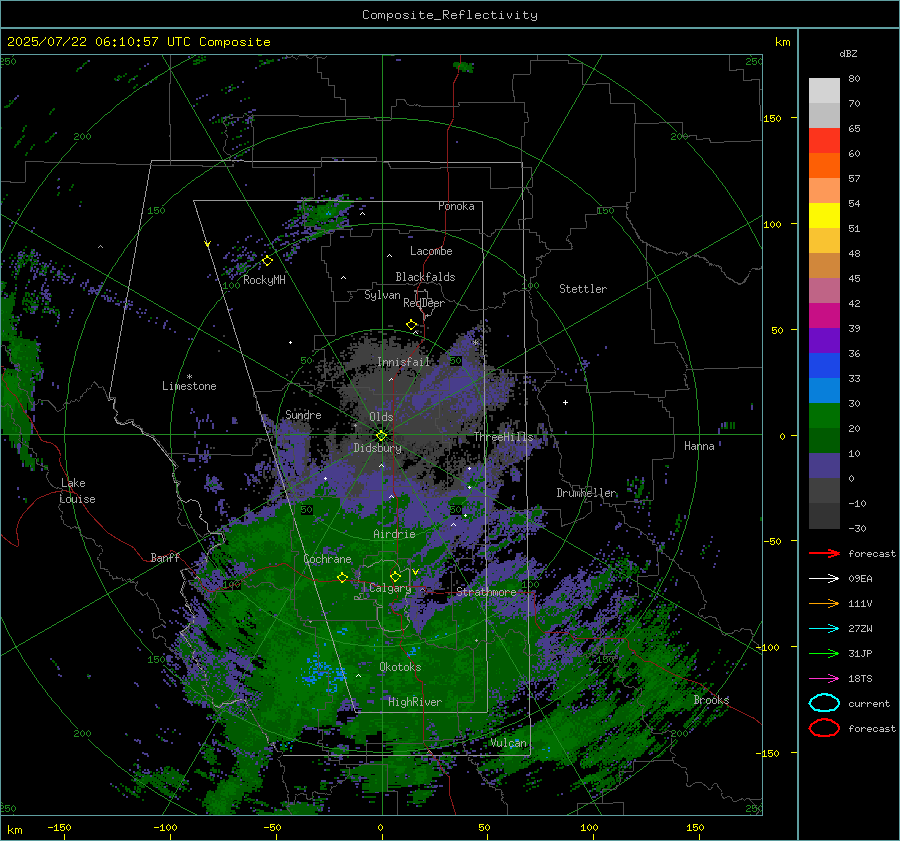Click the Airdrie label on the map

(x=394, y=534)
